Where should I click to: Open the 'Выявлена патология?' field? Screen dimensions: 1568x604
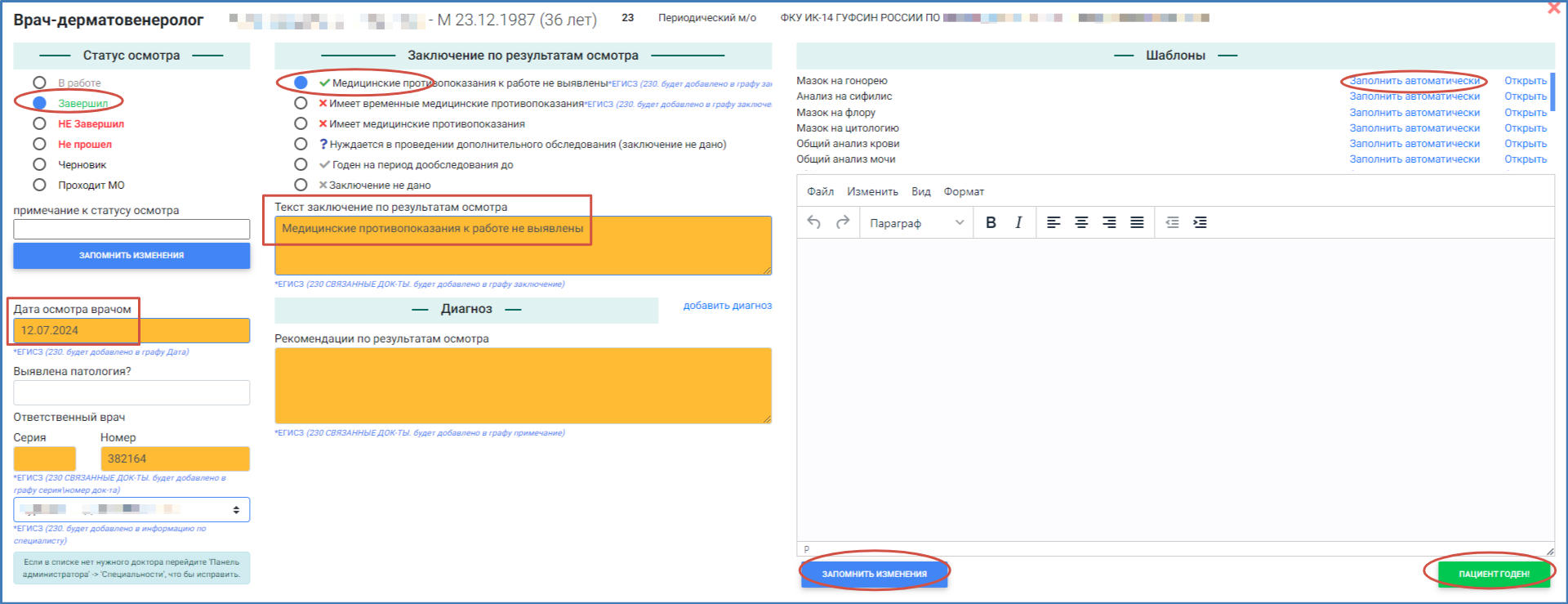click(x=131, y=393)
